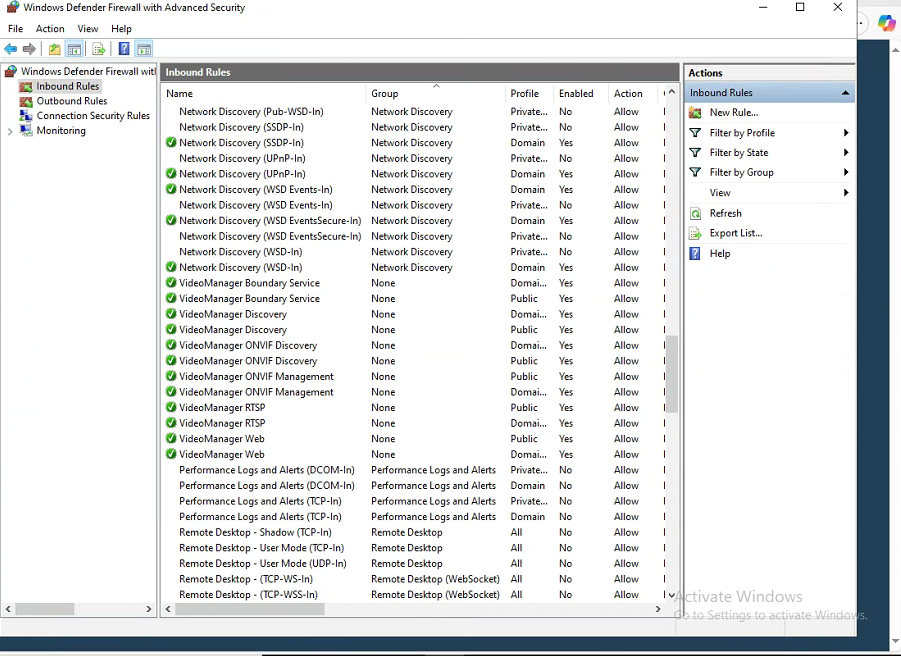The image size is (901, 656).
Task: Click Refresh in Actions pane
Action: pyautogui.click(x=726, y=213)
